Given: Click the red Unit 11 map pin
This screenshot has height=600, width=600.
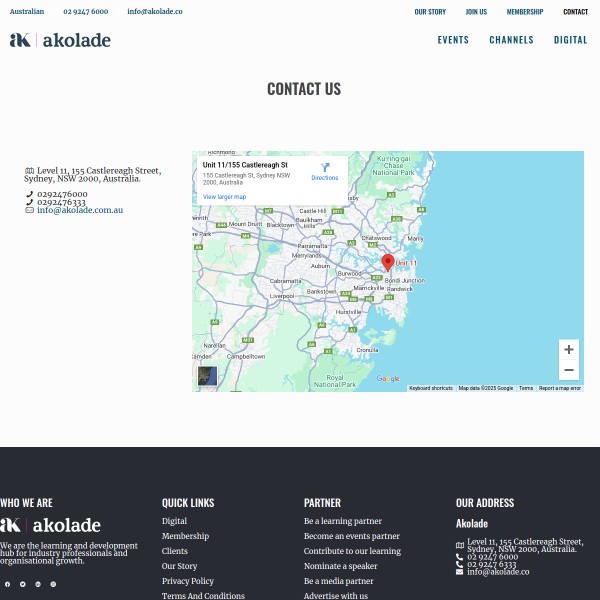Looking at the screenshot, I should pyautogui.click(x=388, y=262).
